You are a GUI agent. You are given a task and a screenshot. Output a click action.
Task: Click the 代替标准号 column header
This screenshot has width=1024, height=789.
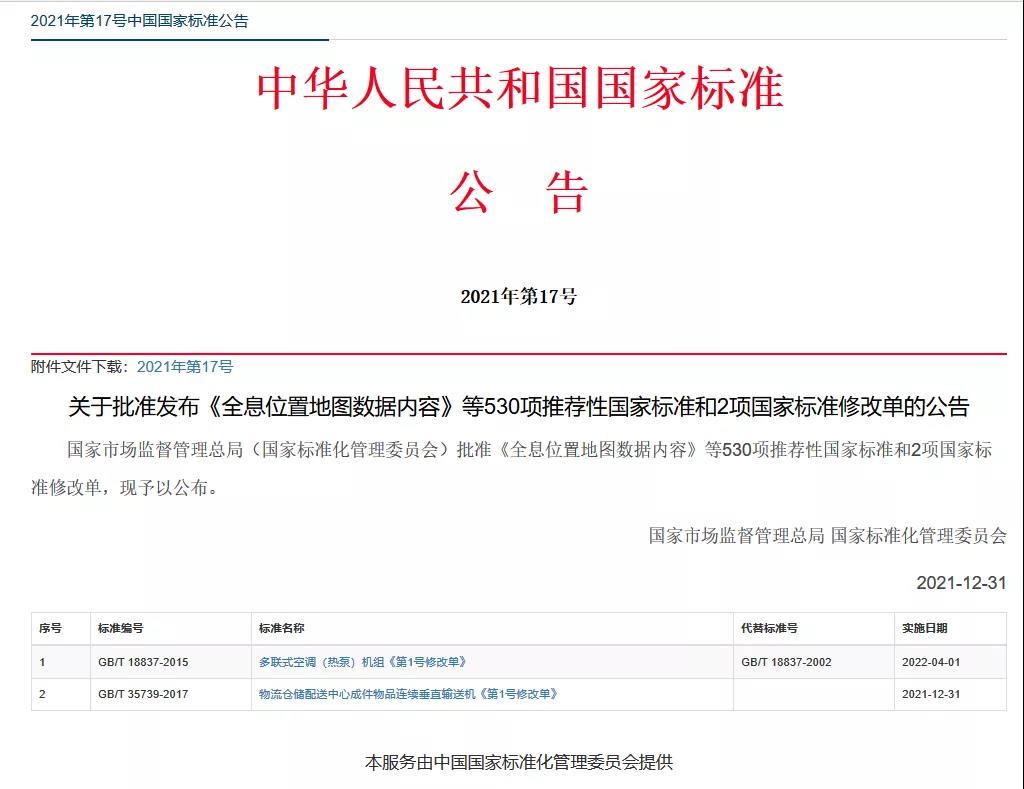[769, 628]
